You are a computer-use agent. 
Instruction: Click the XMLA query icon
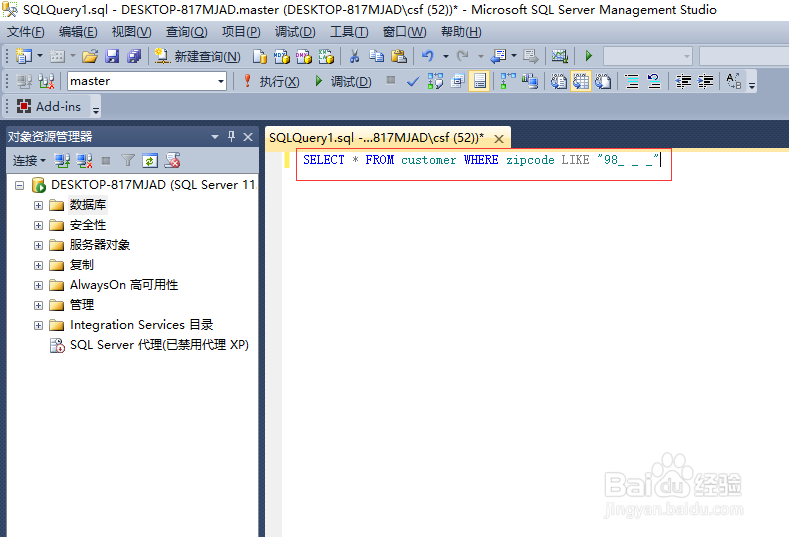coord(326,56)
